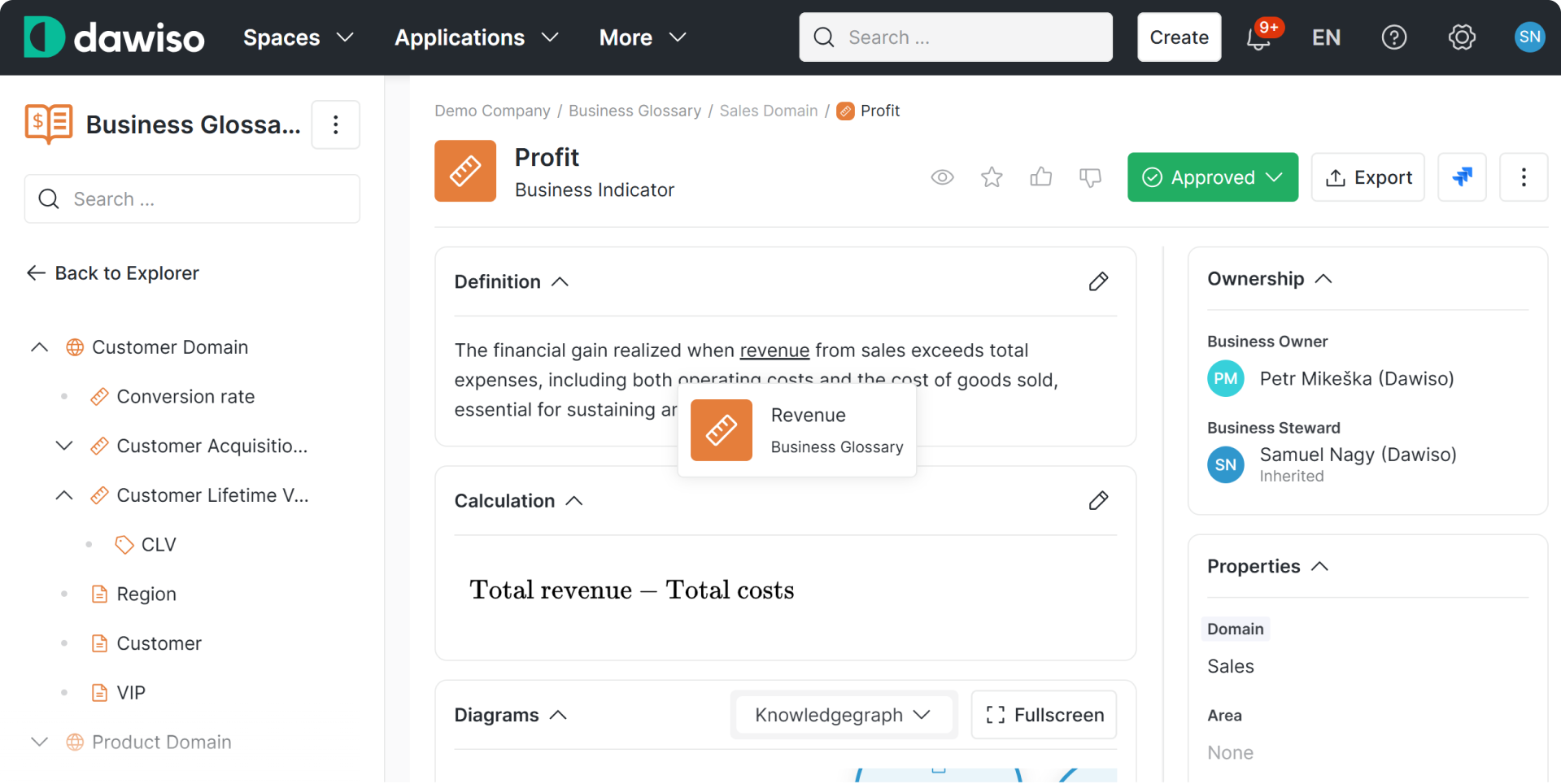1561x784 pixels.
Task: Collapse the Customer Domain tree branch
Action: tap(38, 347)
